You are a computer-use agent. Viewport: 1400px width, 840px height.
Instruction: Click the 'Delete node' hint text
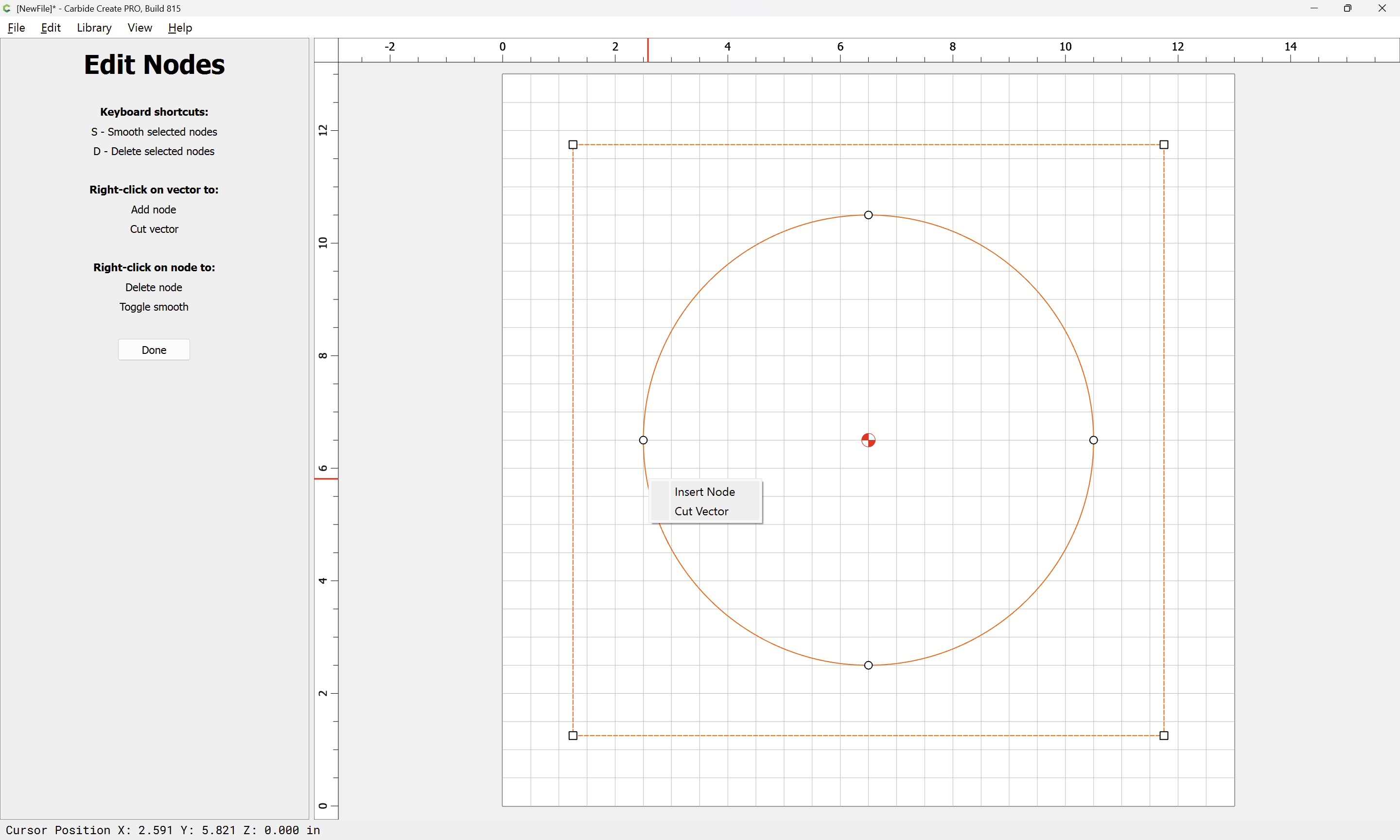click(153, 288)
